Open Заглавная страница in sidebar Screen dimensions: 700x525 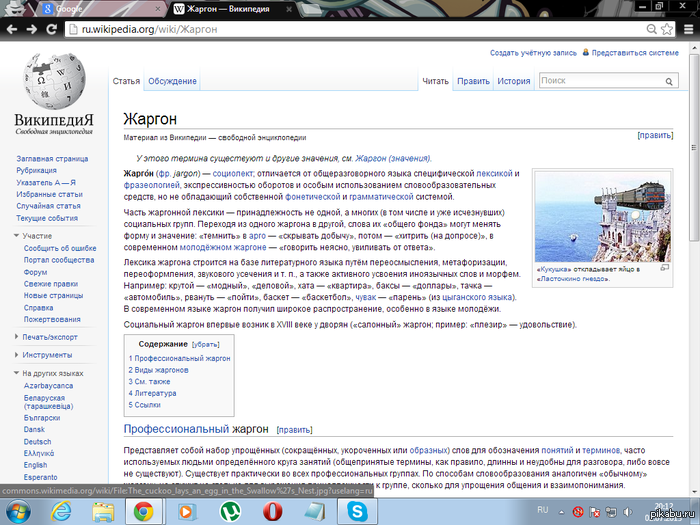(52, 158)
